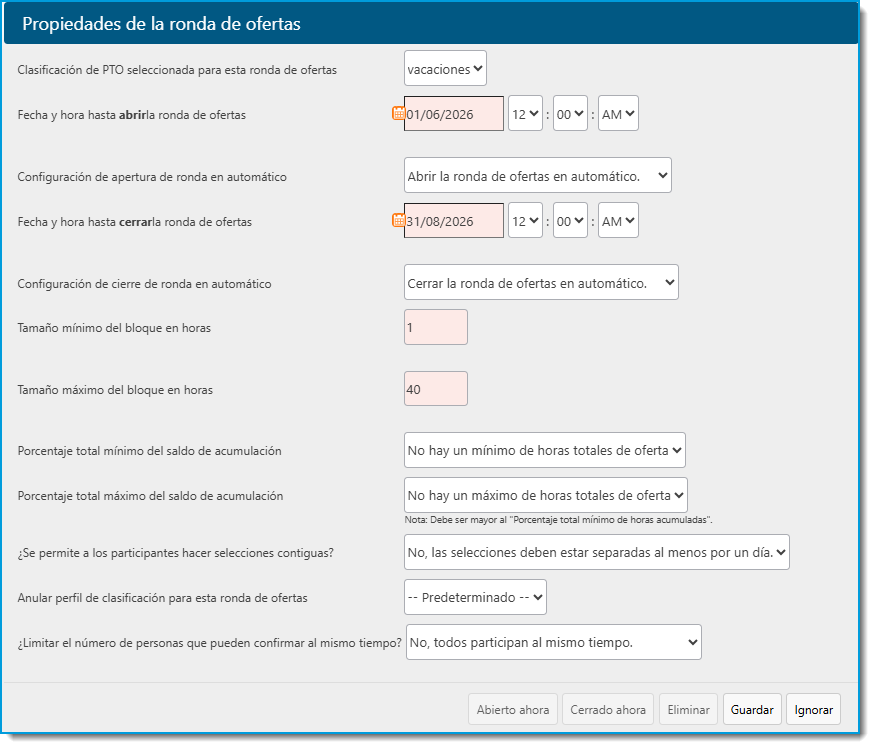Select the opening minutes dropdown

(570, 114)
